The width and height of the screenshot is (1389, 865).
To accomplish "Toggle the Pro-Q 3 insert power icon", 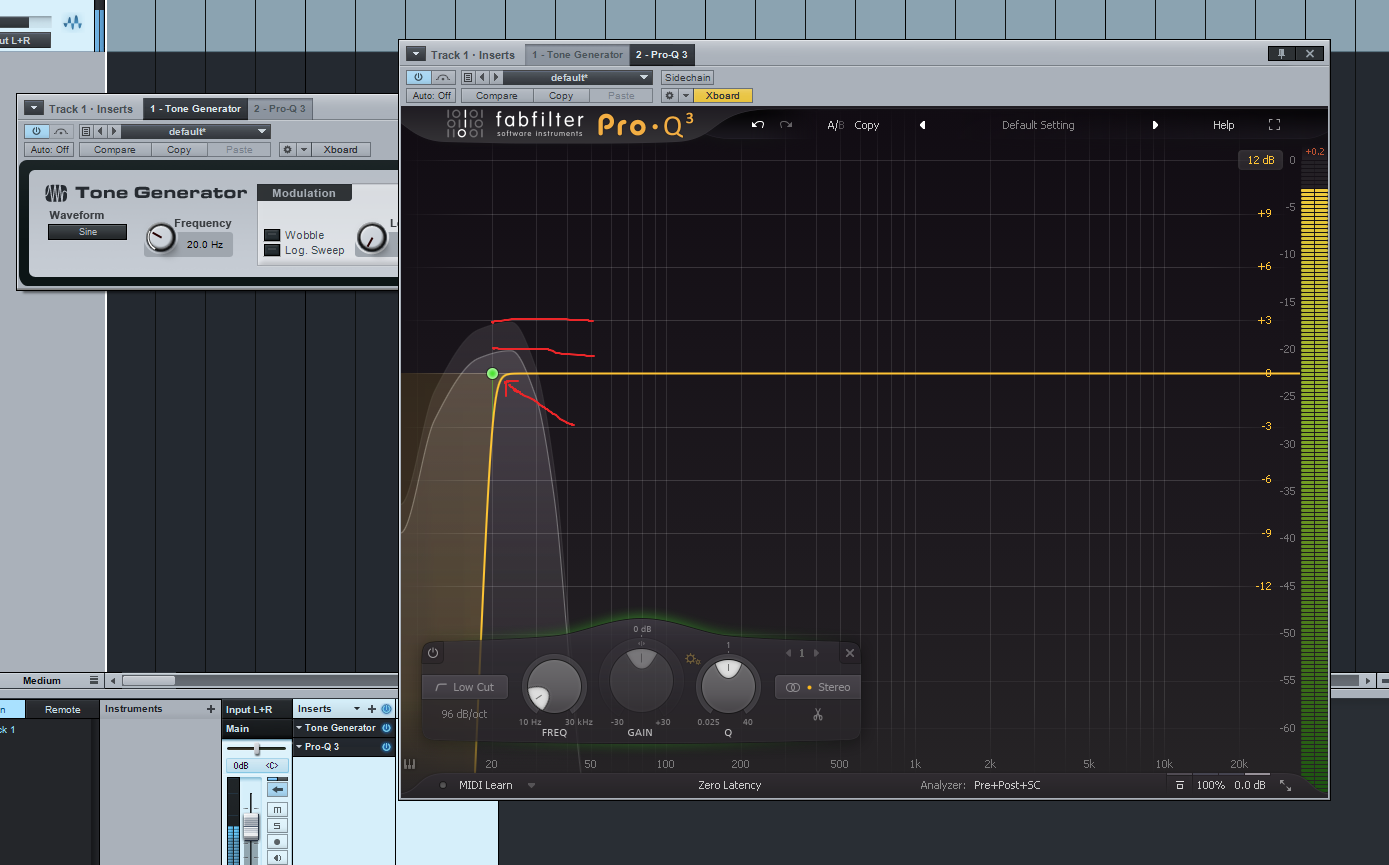I will coord(386,747).
